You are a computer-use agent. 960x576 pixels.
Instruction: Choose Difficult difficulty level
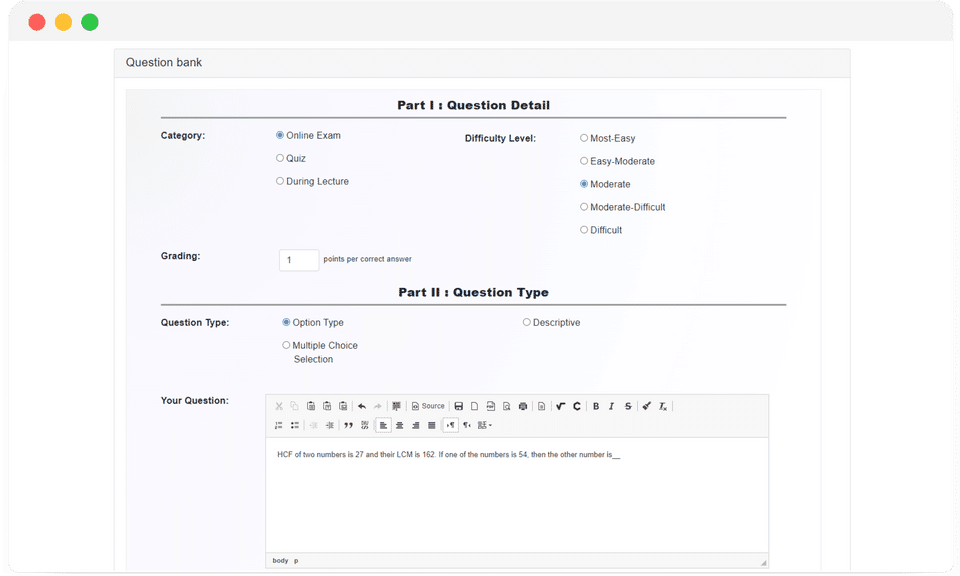[x=584, y=230]
